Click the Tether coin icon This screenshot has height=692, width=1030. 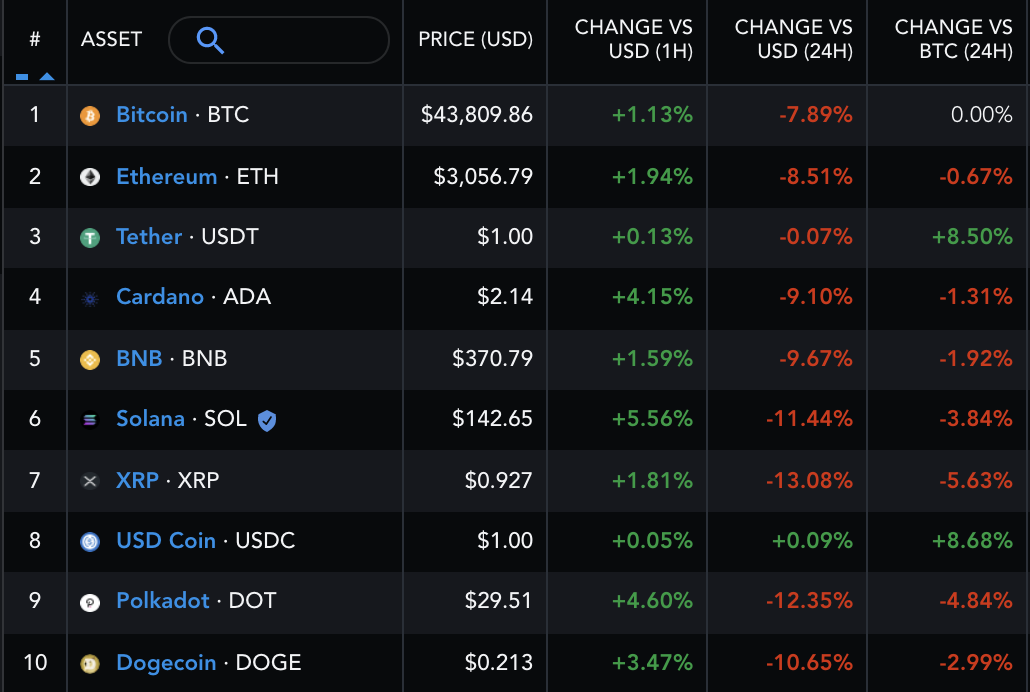click(x=90, y=238)
